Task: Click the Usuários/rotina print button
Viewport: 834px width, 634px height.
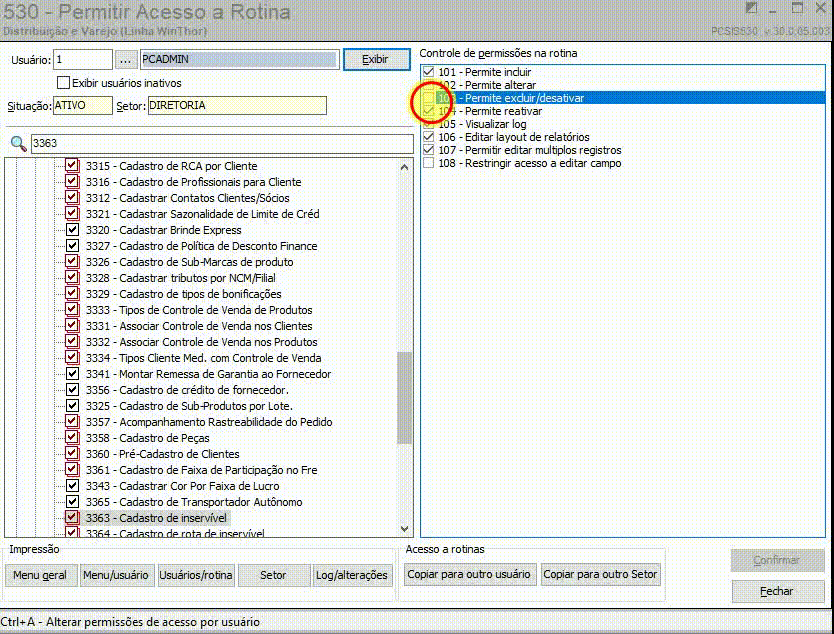Action: click(196, 575)
